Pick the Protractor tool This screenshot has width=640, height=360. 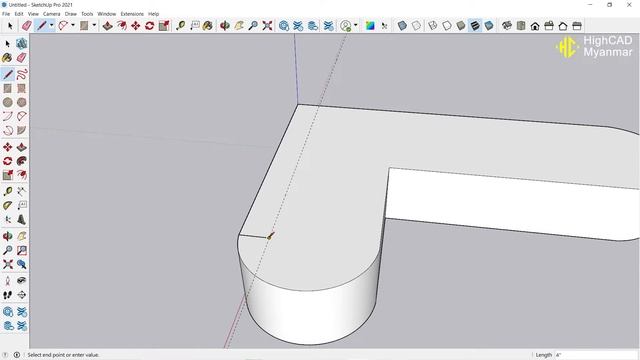8,205
